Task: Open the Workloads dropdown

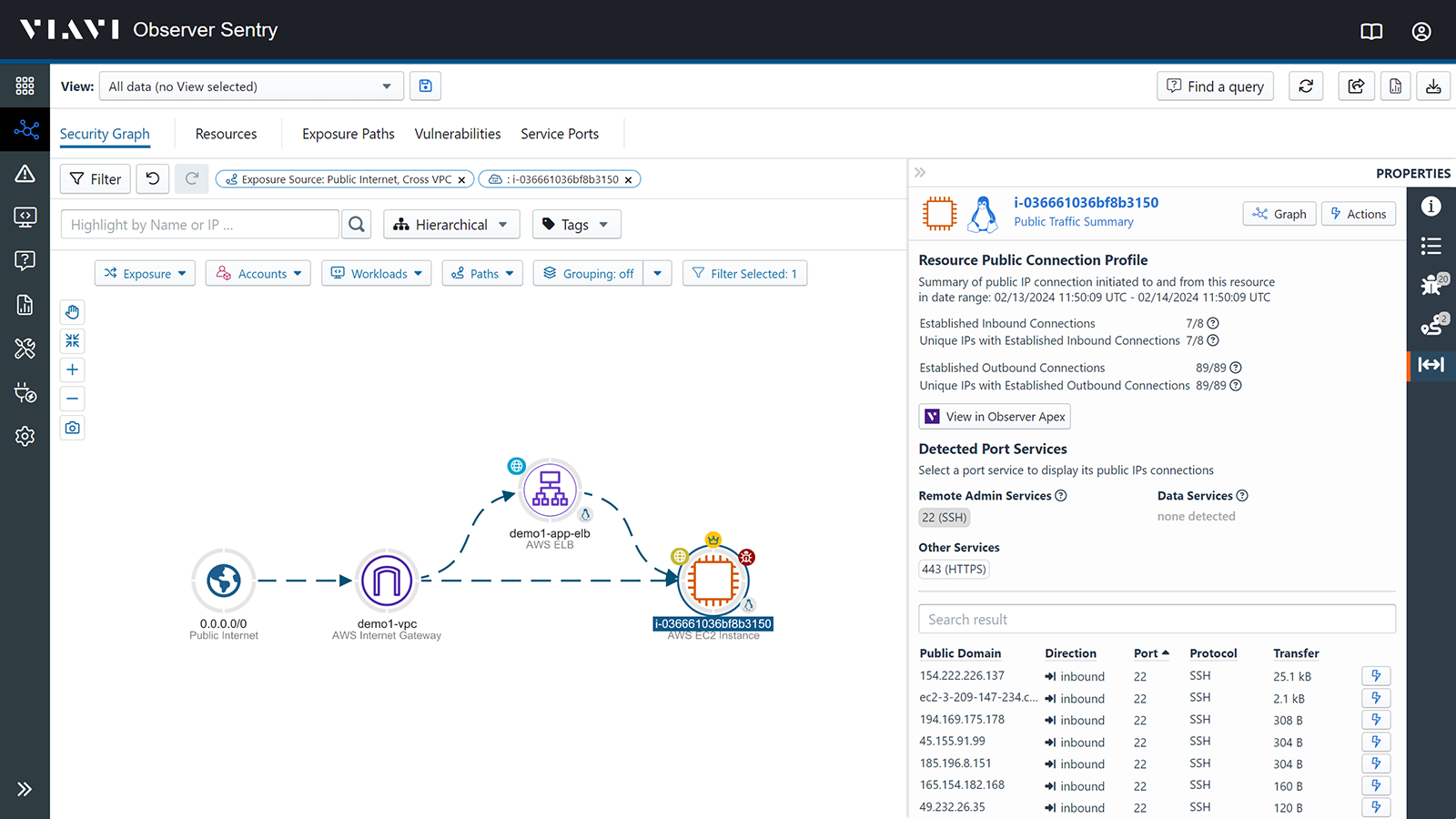Action: [376, 273]
